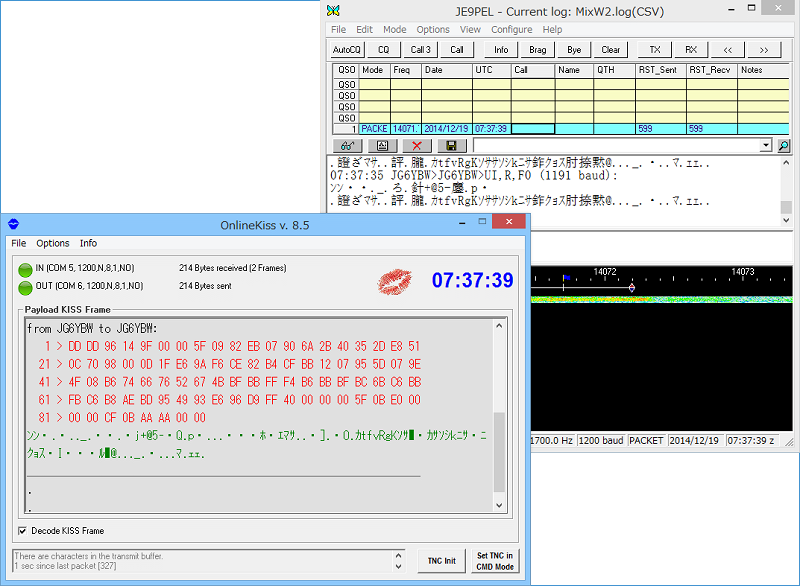Click the callbook lookup icon button
Image resolution: width=800 pixels, height=586 pixels.
[382, 146]
